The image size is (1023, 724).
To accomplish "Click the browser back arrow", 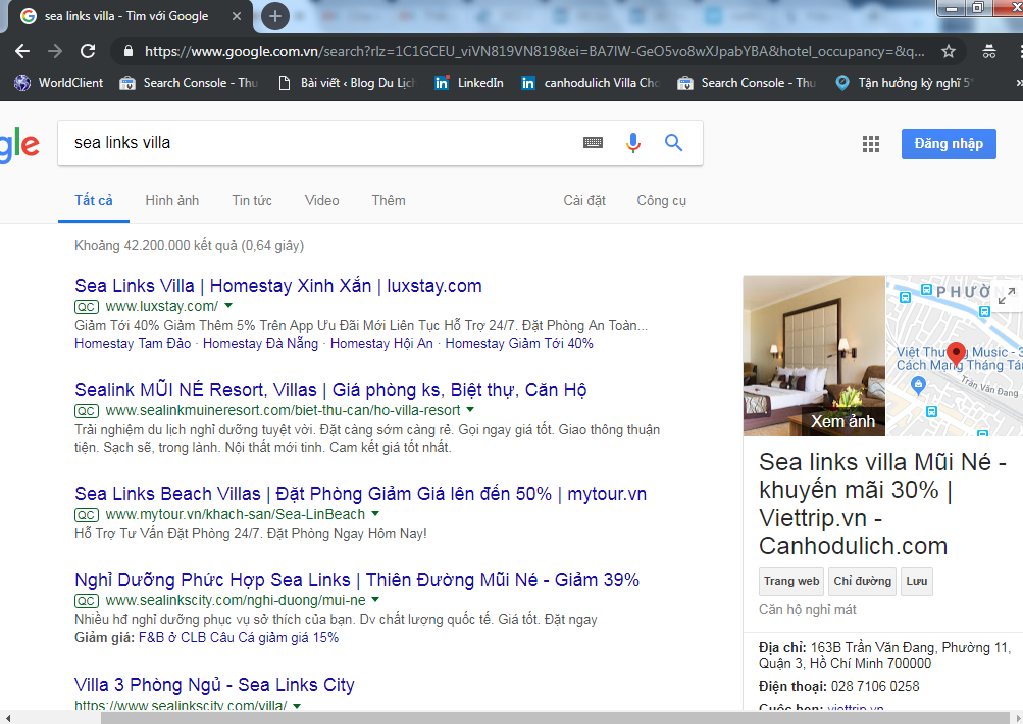I will pyautogui.click(x=22, y=51).
